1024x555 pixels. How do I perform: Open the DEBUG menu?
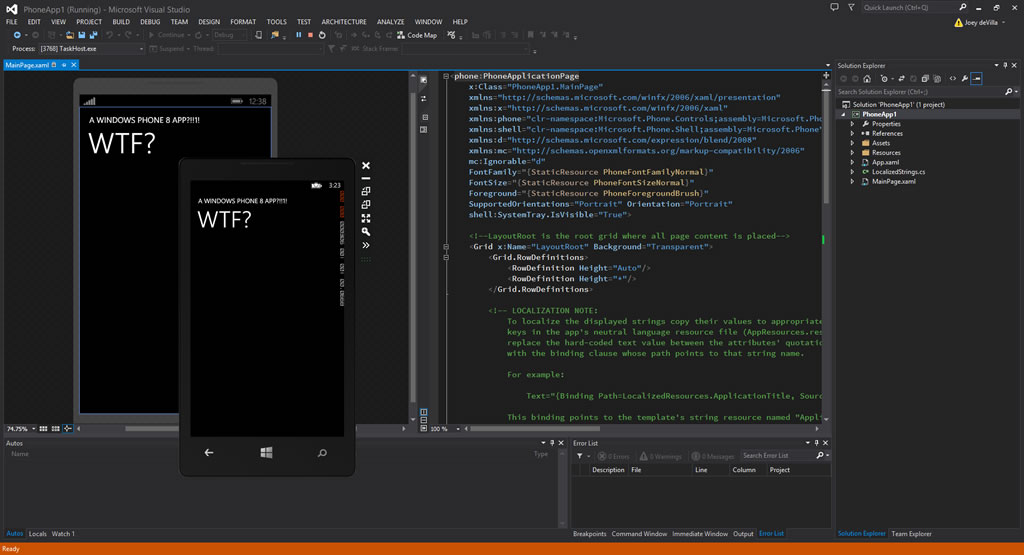(150, 22)
